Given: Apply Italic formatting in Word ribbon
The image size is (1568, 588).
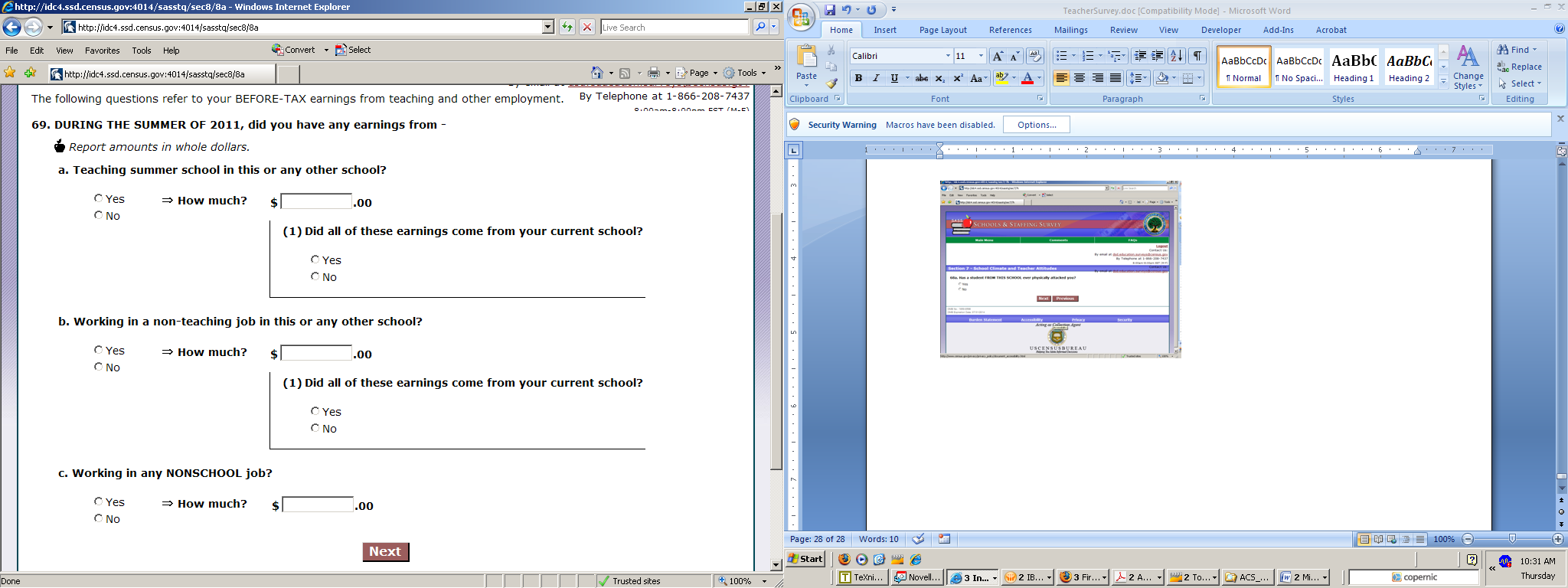Looking at the screenshot, I should click(876, 78).
